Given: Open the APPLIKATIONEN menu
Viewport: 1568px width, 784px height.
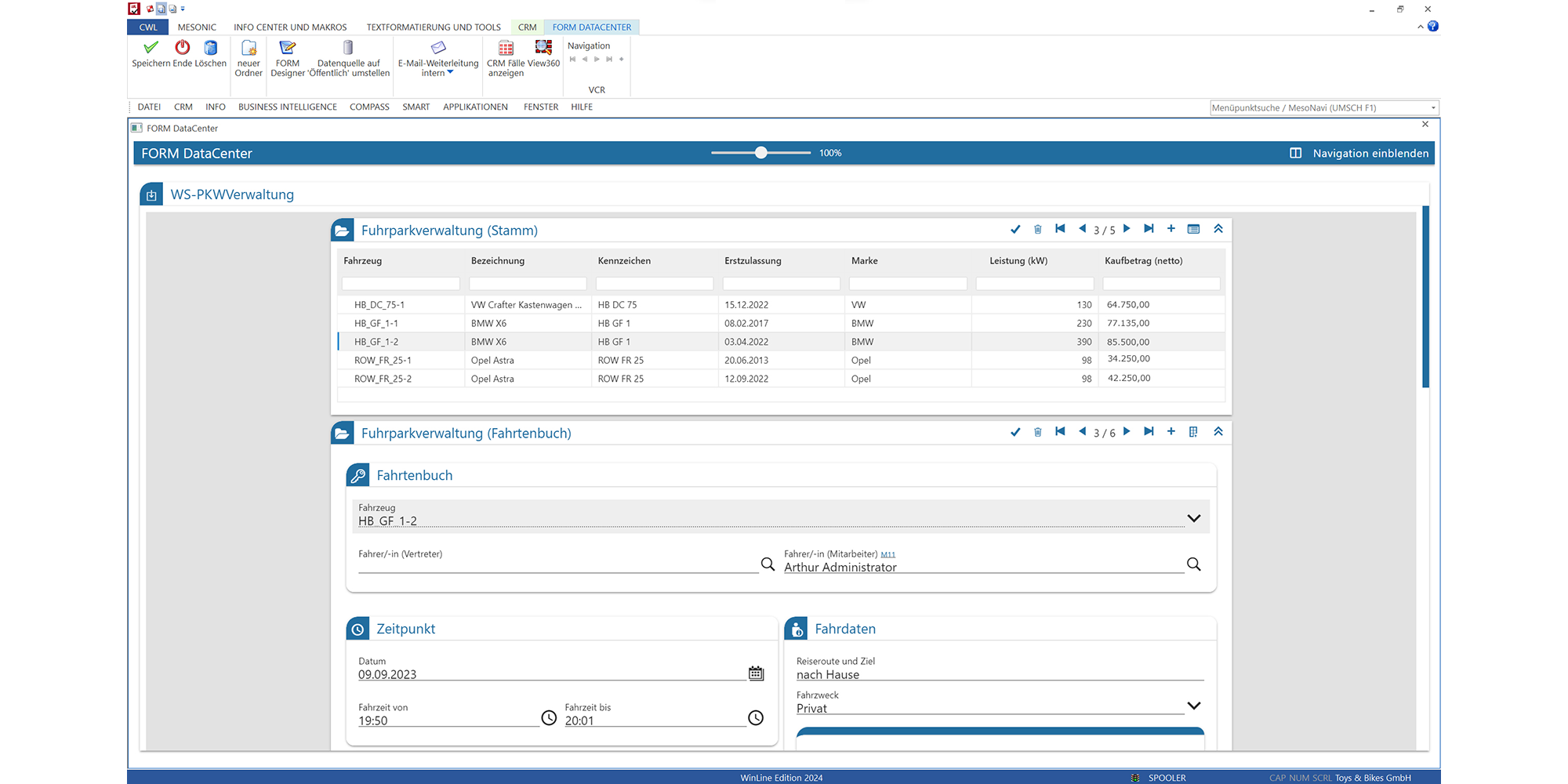Looking at the screenshot, I should coord(475,107).
